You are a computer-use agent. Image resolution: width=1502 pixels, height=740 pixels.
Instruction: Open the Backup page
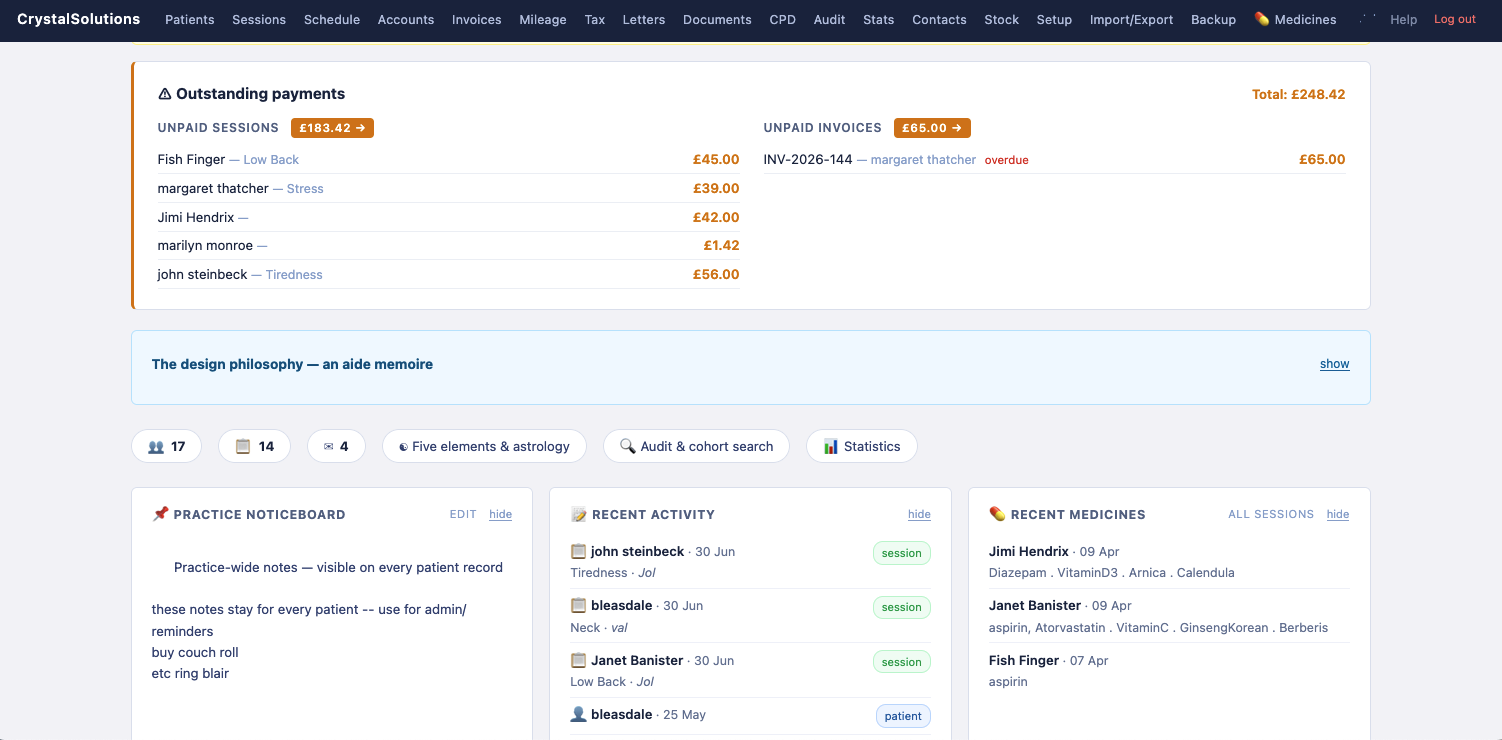1214,19
